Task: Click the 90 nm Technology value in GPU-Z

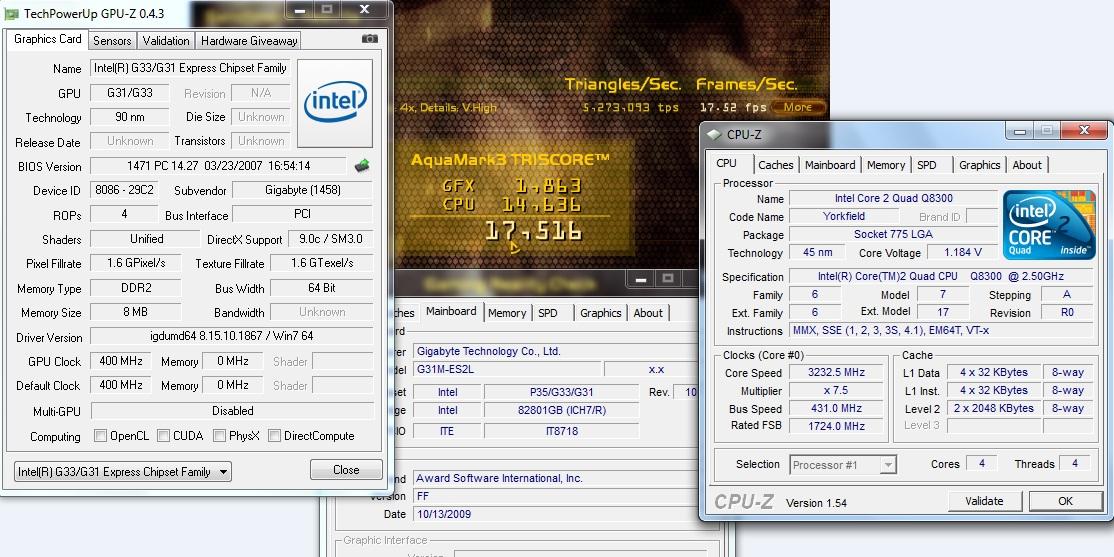Action: pos(130,117)
